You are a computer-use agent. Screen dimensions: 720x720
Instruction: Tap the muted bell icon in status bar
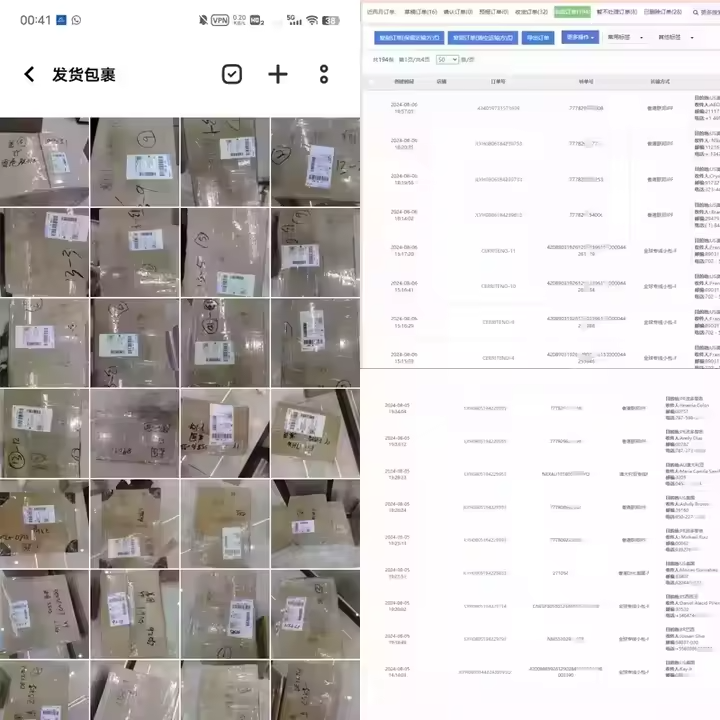pos(202,20)
